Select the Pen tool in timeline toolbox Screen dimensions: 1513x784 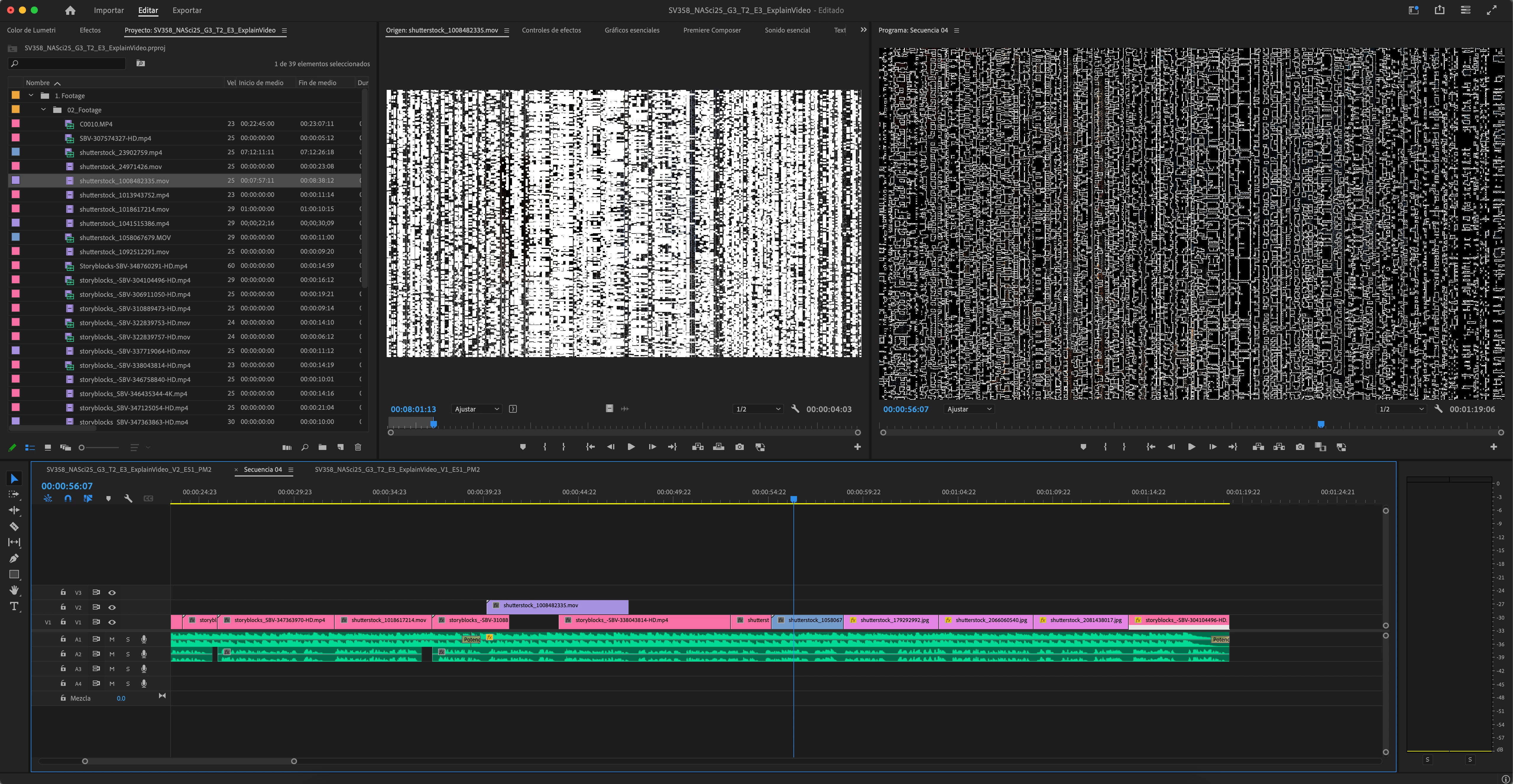coord(14,558)
